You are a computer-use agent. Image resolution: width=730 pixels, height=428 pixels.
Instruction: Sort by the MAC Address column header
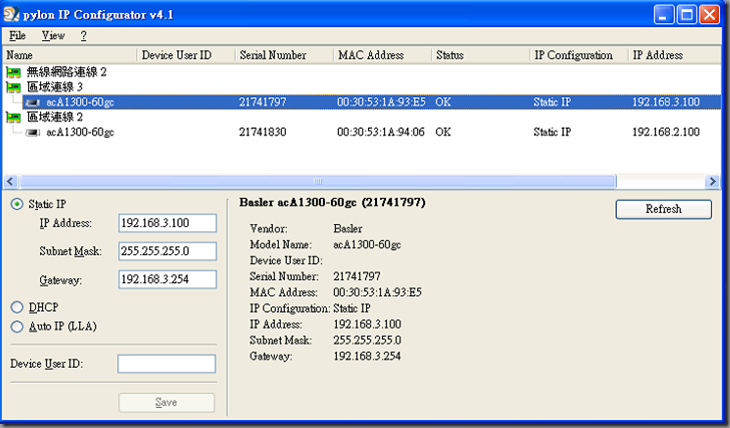click(x=383, y=55)
